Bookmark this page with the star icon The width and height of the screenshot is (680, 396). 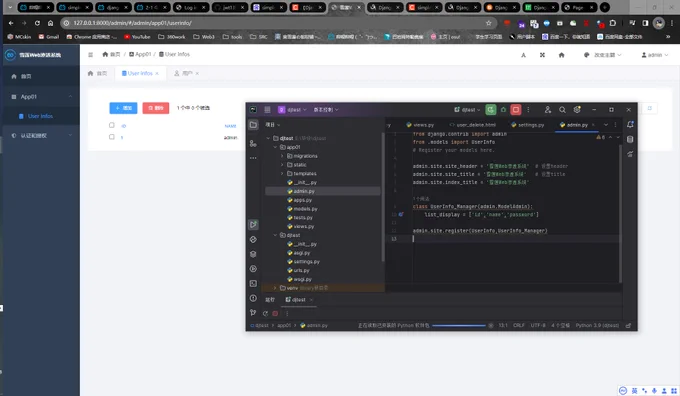[x=489, y=23]
